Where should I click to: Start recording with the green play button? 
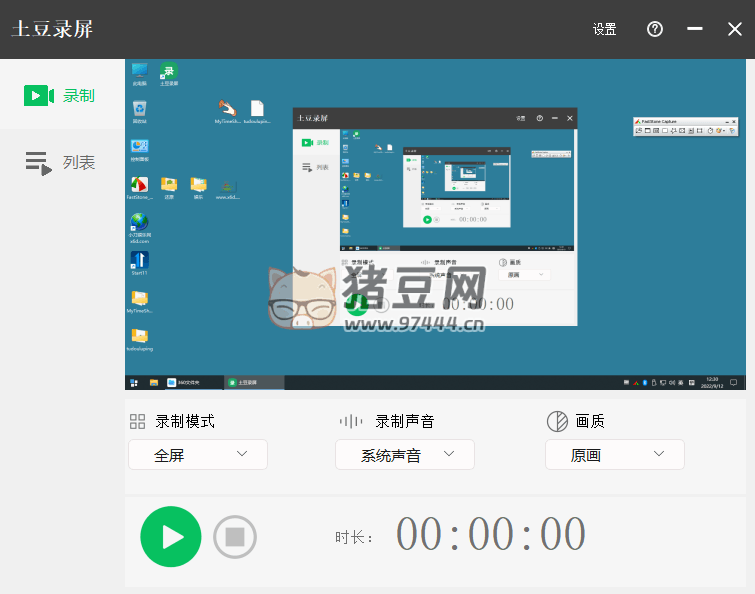[x=171, y=537]
